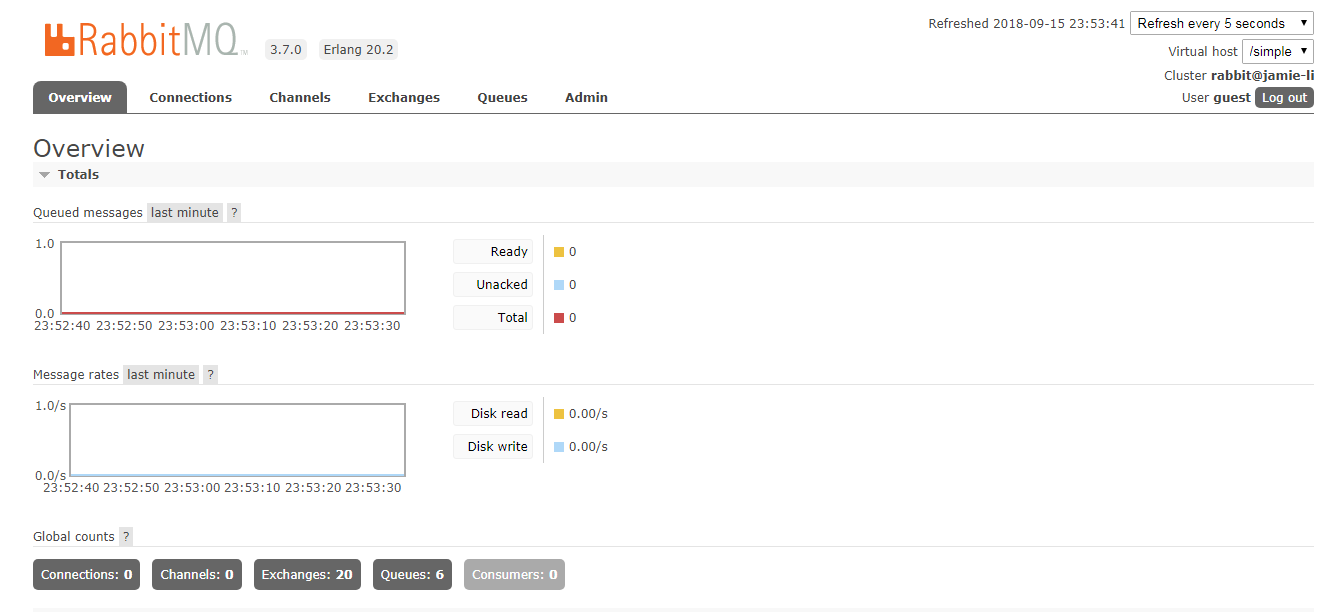Open help for Queued messages

pyautogui.click(x=234, y=212)
